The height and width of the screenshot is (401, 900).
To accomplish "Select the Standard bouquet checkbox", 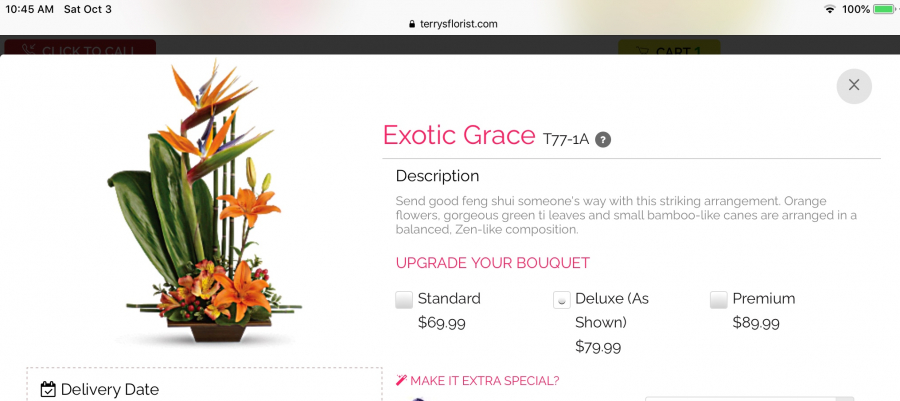I will pos(404,299).
